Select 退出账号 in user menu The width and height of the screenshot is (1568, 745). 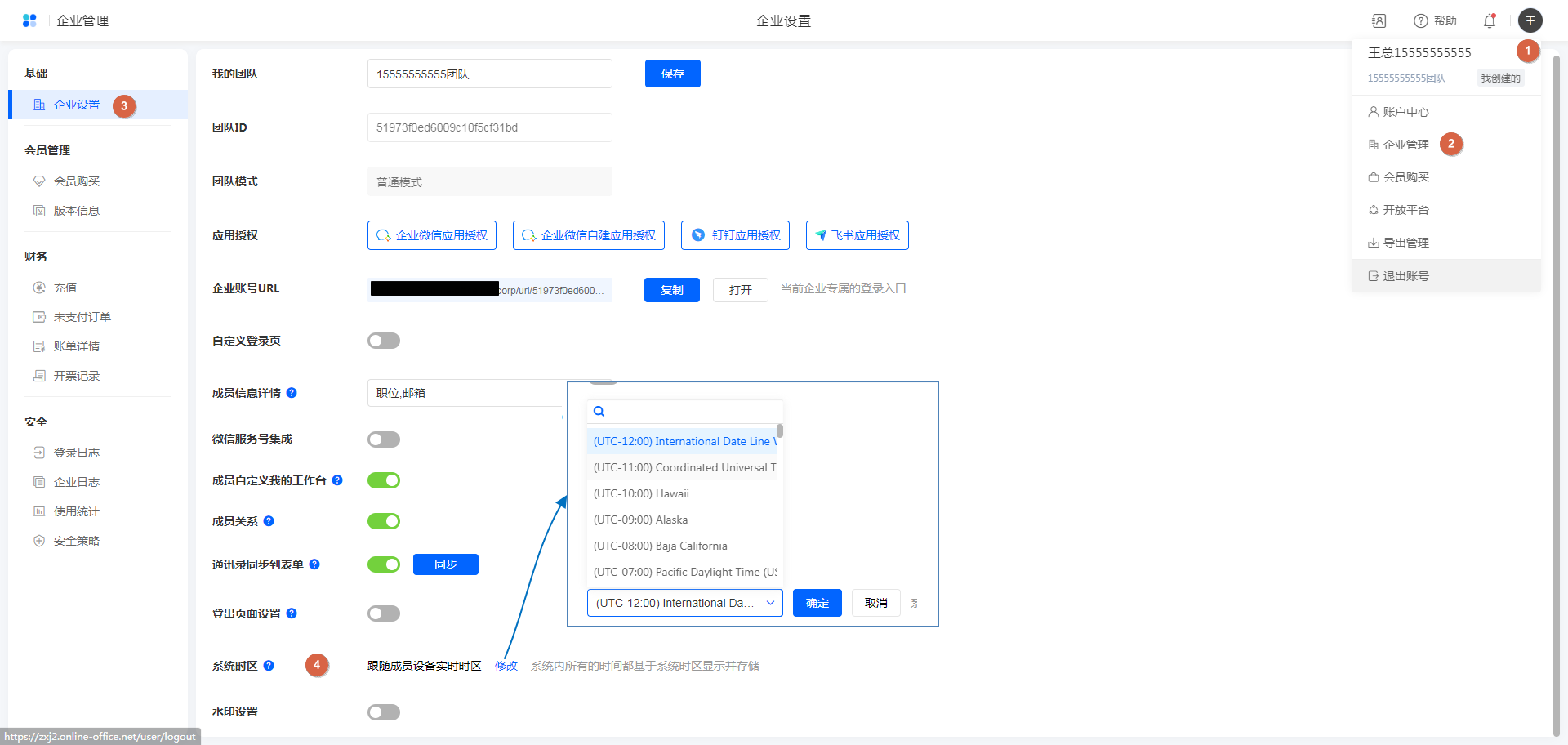pos(1405,276)
